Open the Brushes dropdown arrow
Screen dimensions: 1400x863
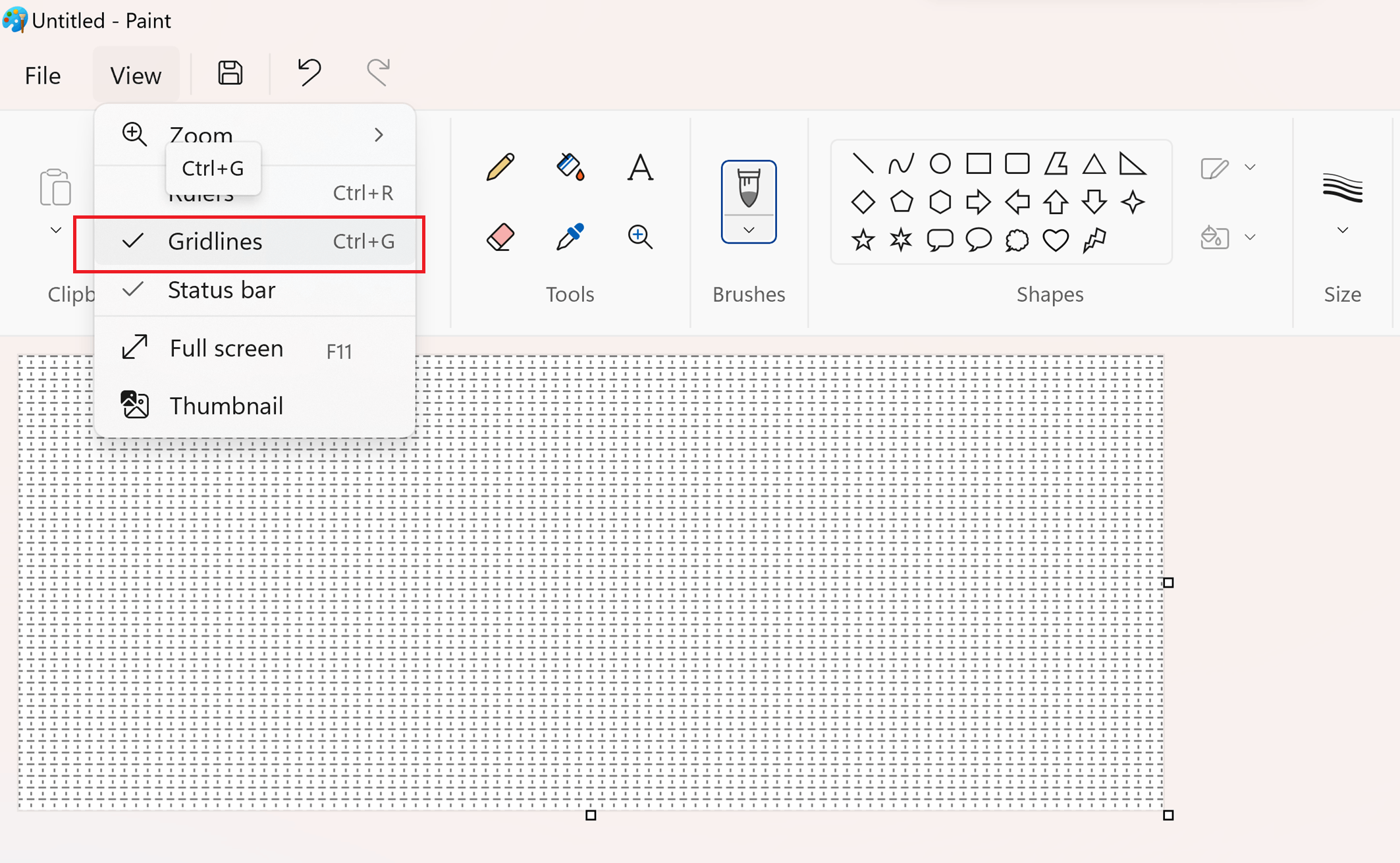point(749,230)
